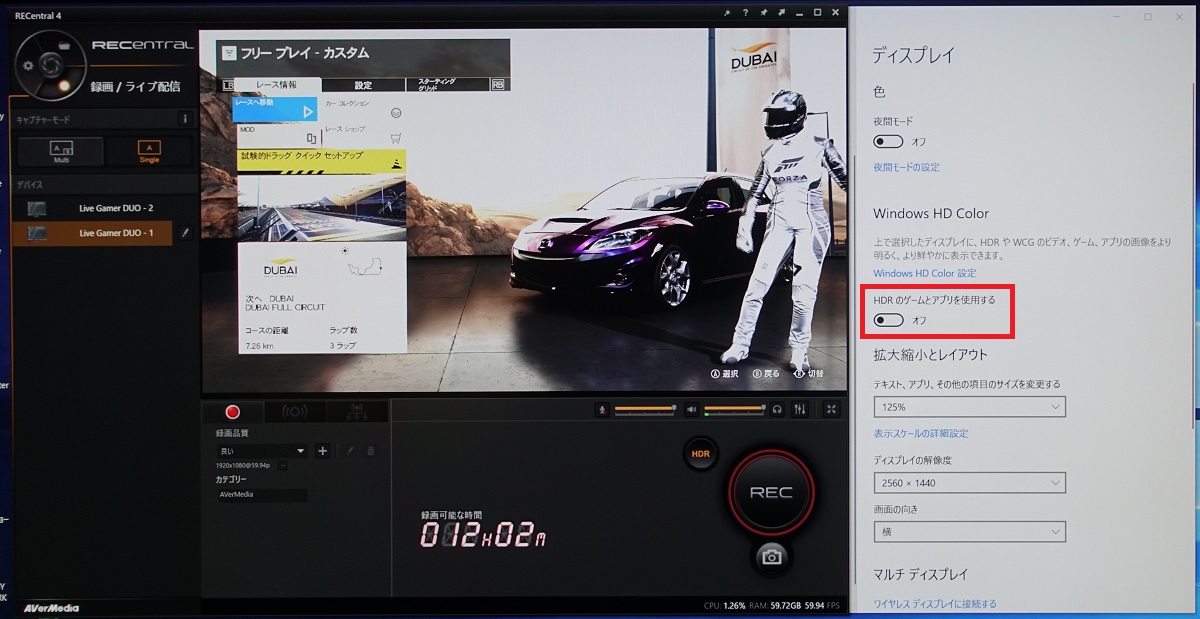Select the 設定 tab in the game preview
The width and height of the screenshot is (1200, 619).
click(x=363, y=85)
